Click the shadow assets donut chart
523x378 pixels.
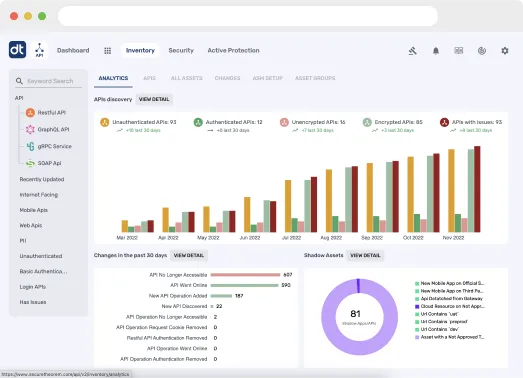(360, 317)
